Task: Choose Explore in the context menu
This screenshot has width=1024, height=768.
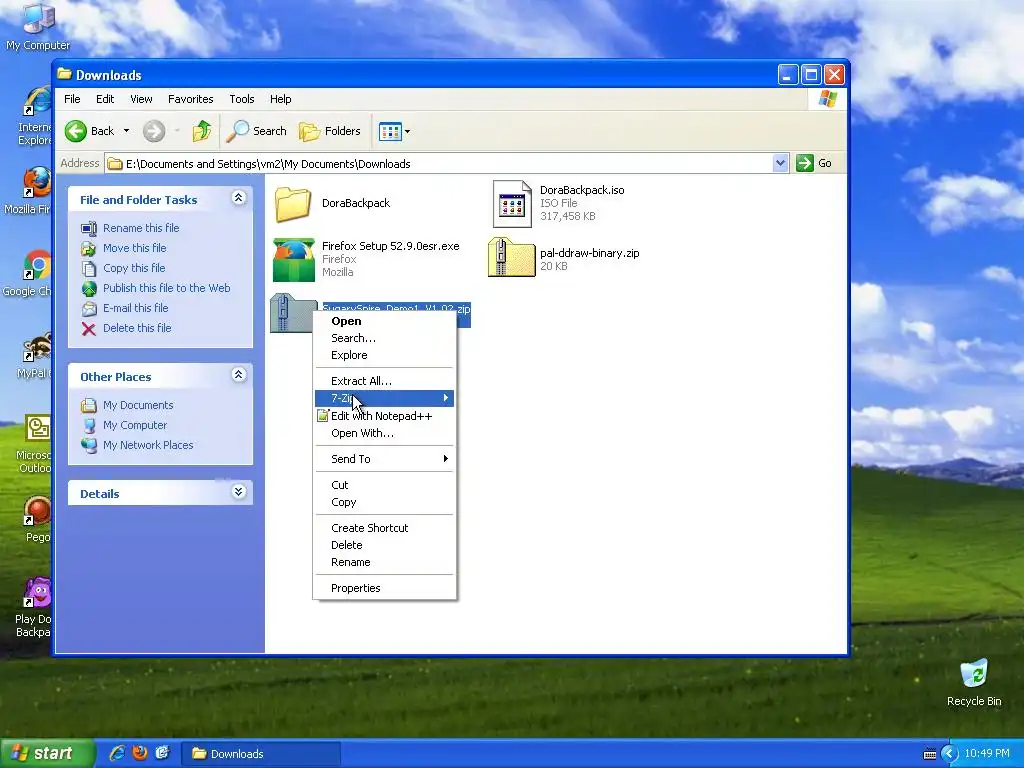Action: (x=384, y=355)
